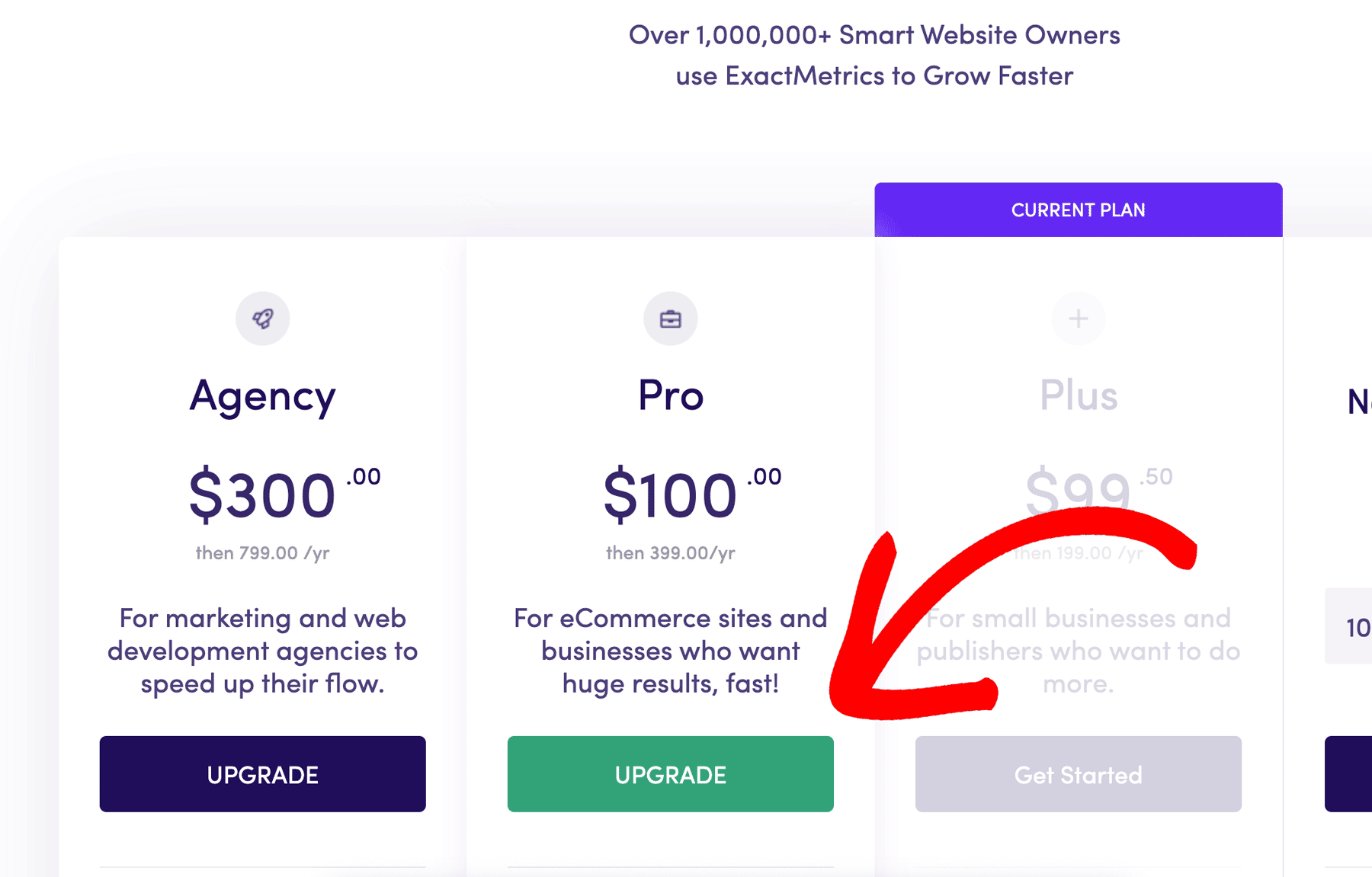
Task: Click the partially visible dark button at right edge
Action: coord(1348,774)
